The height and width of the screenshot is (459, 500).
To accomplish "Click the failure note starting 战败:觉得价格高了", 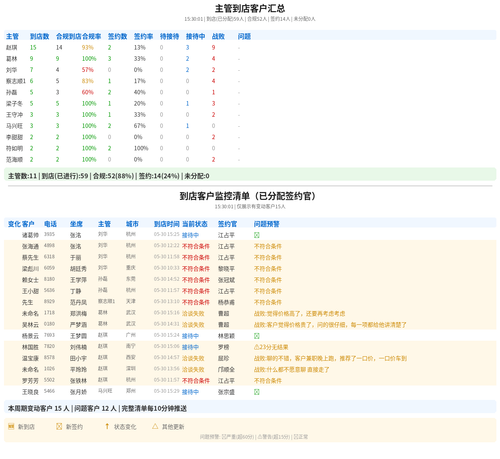I will (x=299, y=314).
